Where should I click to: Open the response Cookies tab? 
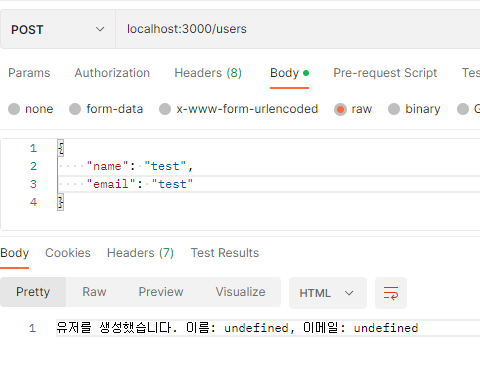pos(68,253)
